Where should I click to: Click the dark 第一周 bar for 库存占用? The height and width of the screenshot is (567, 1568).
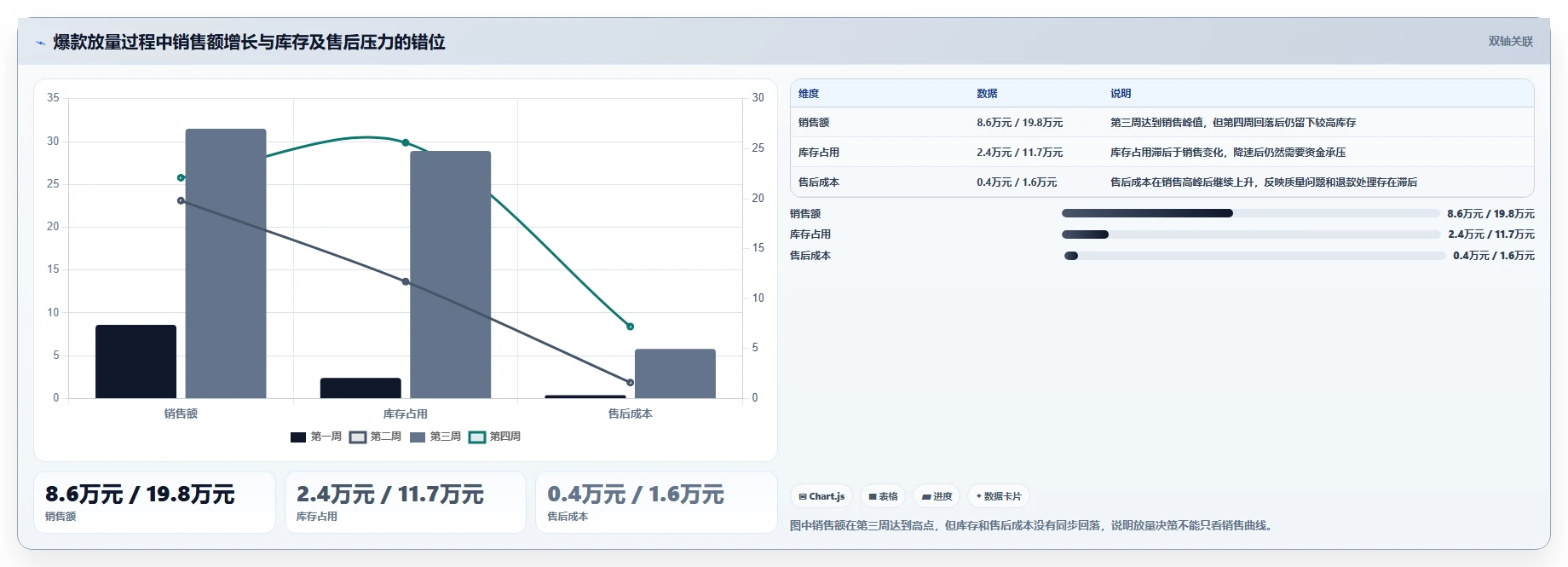(360, 388)
